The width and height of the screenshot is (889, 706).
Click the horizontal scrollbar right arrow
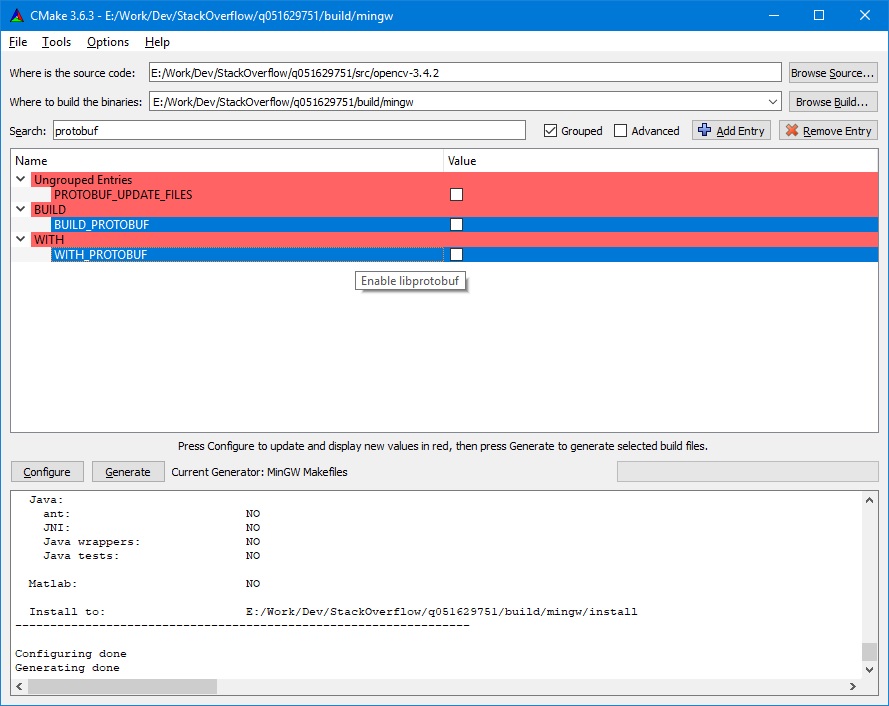pyautogui.click(x=853, y=686)
